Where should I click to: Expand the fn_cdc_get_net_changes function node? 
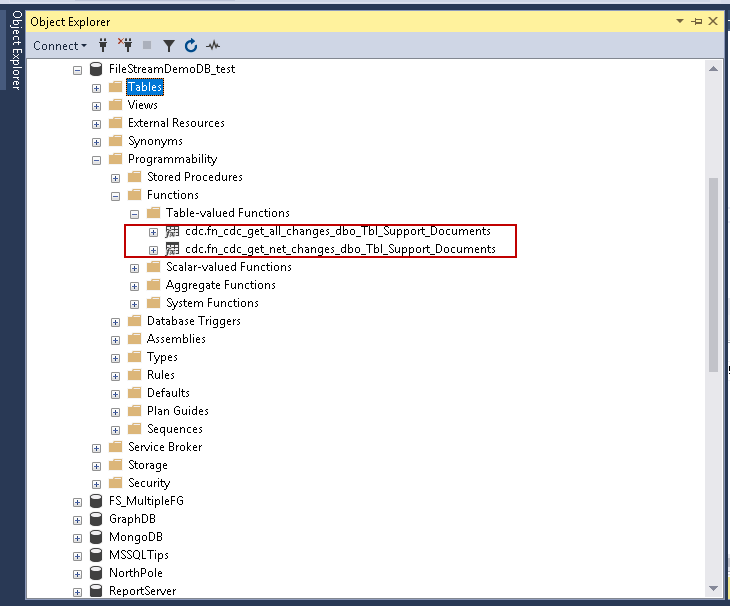coord(153,250)
